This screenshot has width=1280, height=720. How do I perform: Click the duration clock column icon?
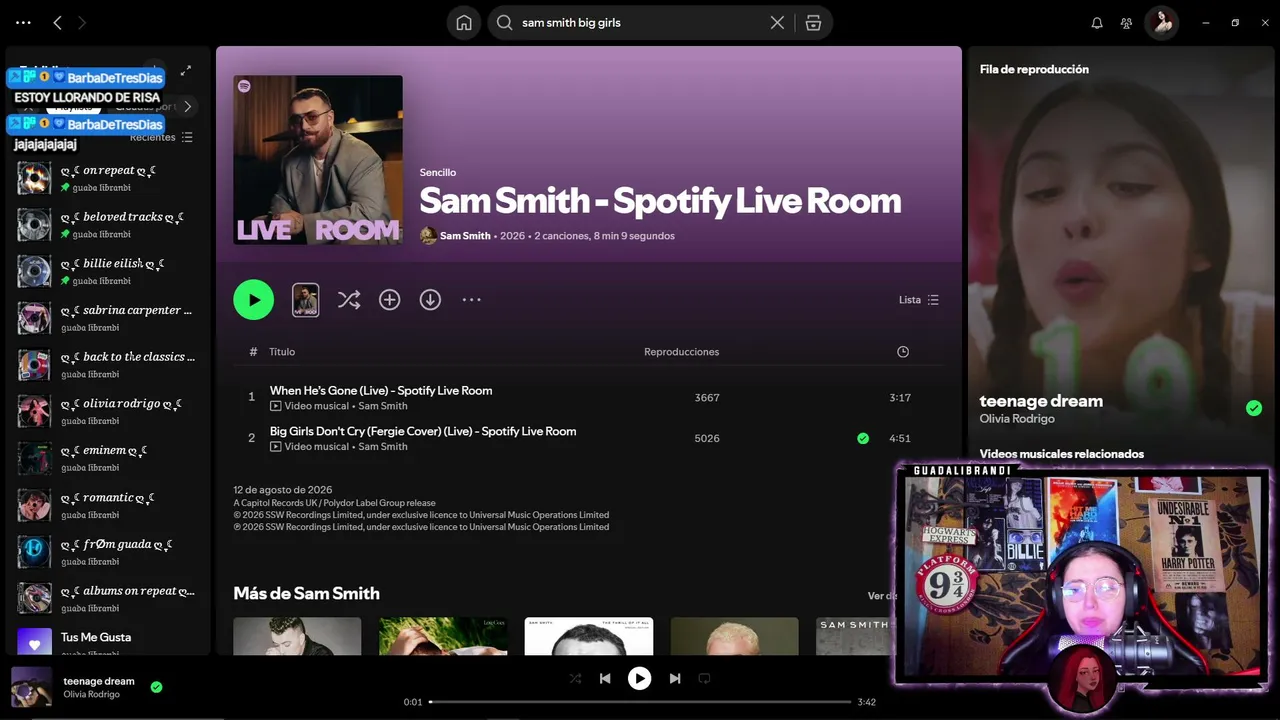pos(903,352)
